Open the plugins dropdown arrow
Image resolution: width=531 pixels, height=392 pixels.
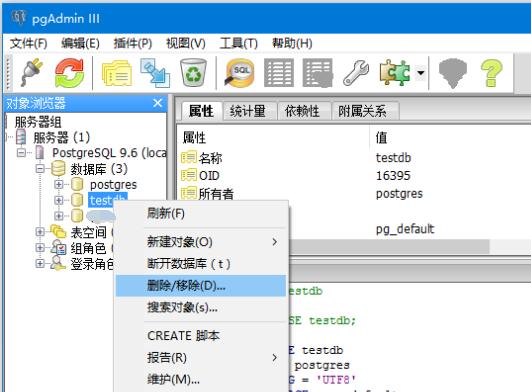point(421,72)
